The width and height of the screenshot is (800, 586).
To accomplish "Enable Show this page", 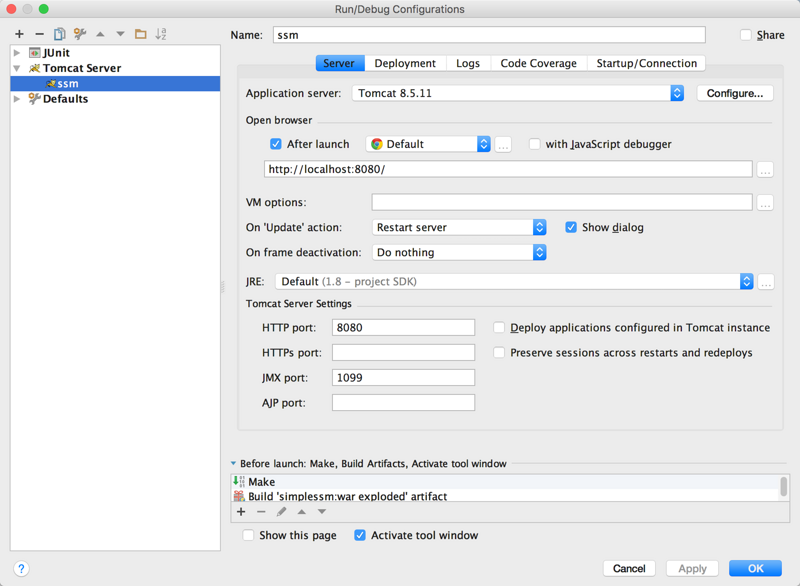I will click(x=248, y=535).
